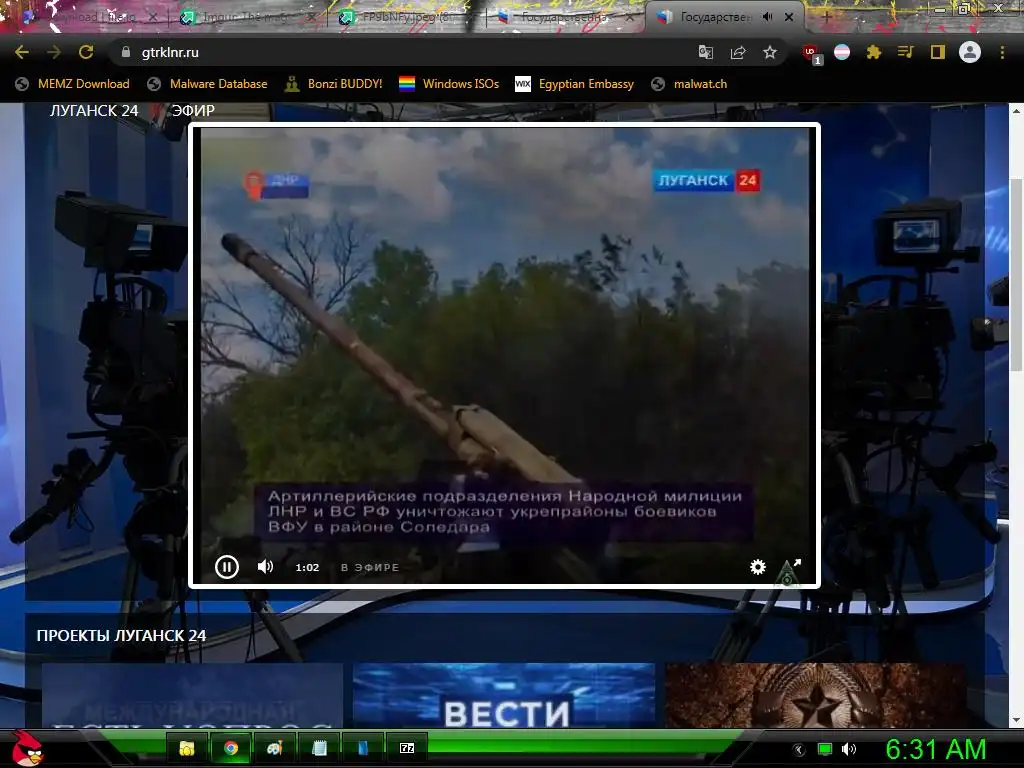1024x768 pixels.
Task: Click the system volume tray icon
Action: [849, 750]
